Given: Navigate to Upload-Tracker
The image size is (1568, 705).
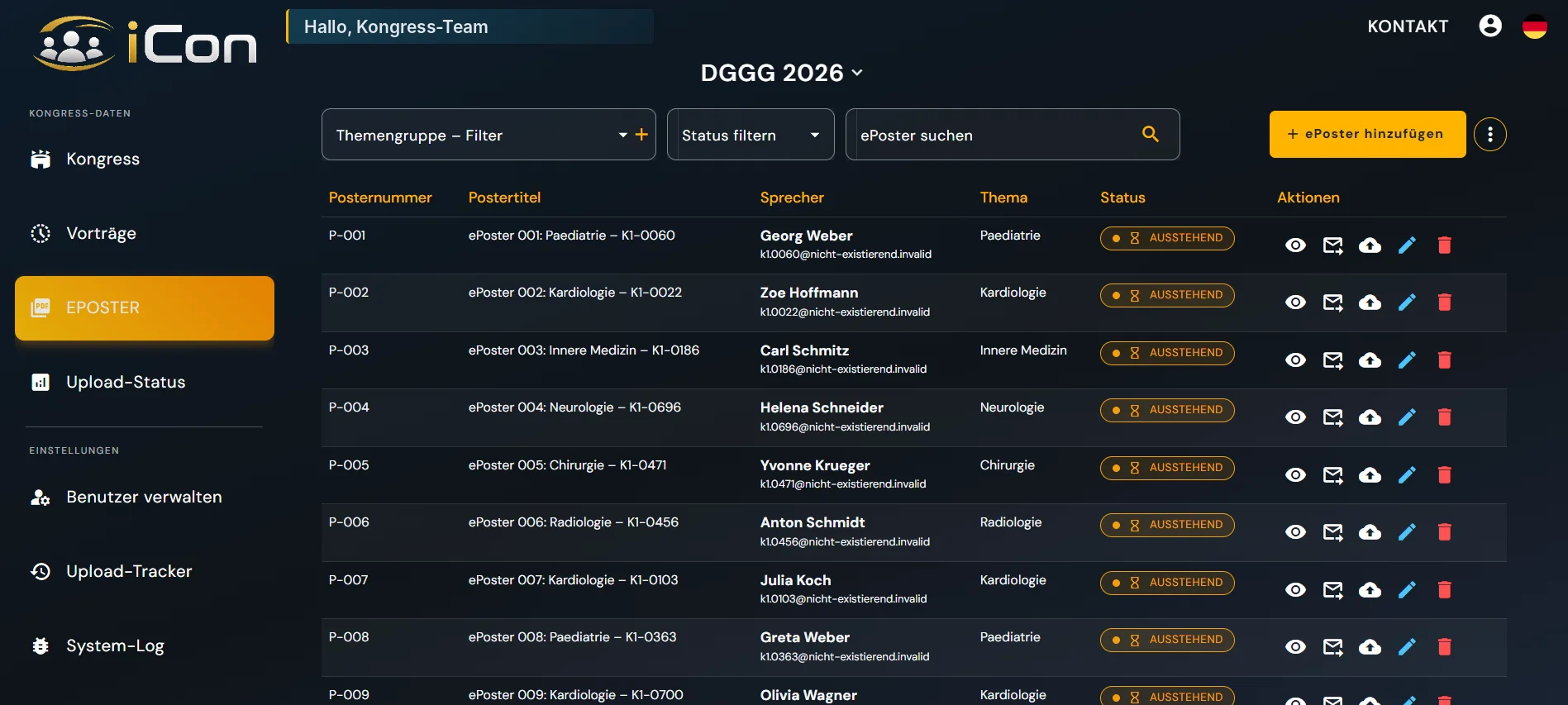Looking at the screenshot, I should click(x=145, y=572).
